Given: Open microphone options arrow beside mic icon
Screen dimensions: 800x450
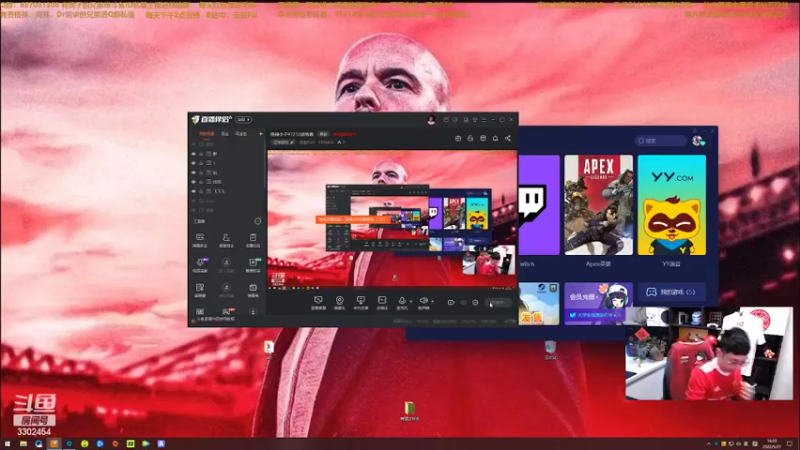Looking at the screenshot, I should (411, 302).
